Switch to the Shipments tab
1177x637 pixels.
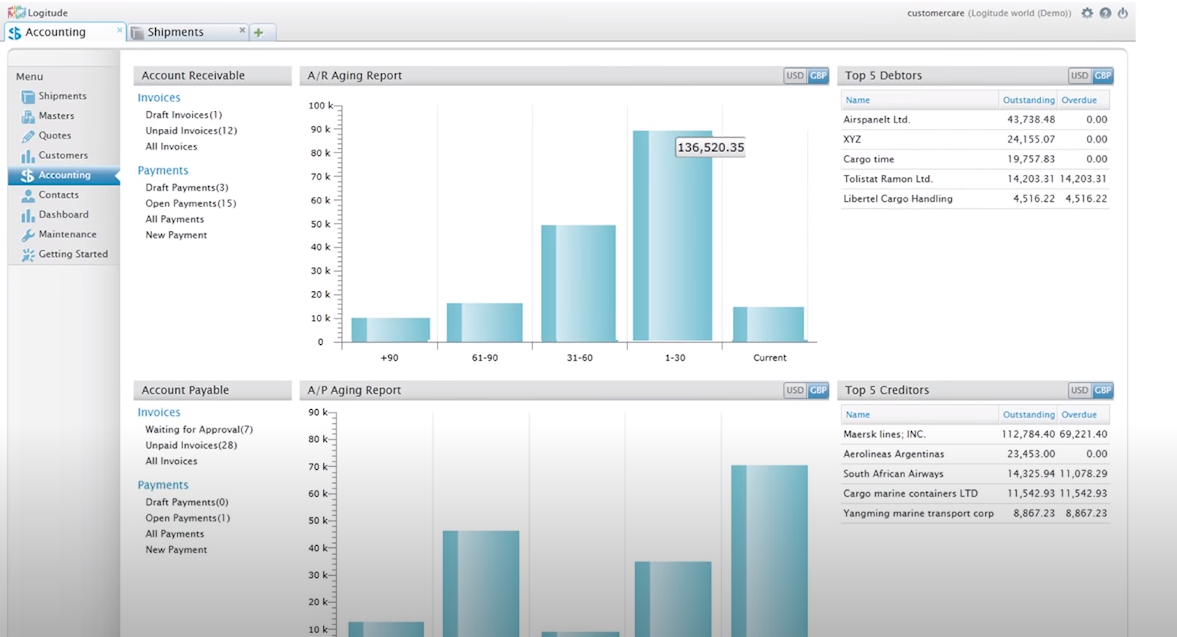188,32
